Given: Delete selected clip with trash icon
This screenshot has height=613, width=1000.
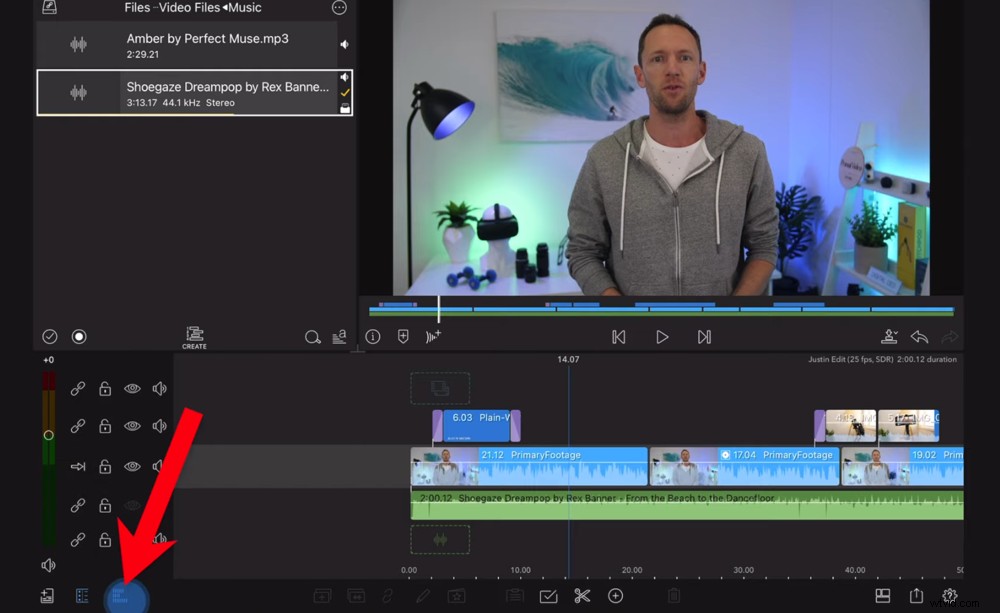Looking at the screenshot, I should click(674, 595).
